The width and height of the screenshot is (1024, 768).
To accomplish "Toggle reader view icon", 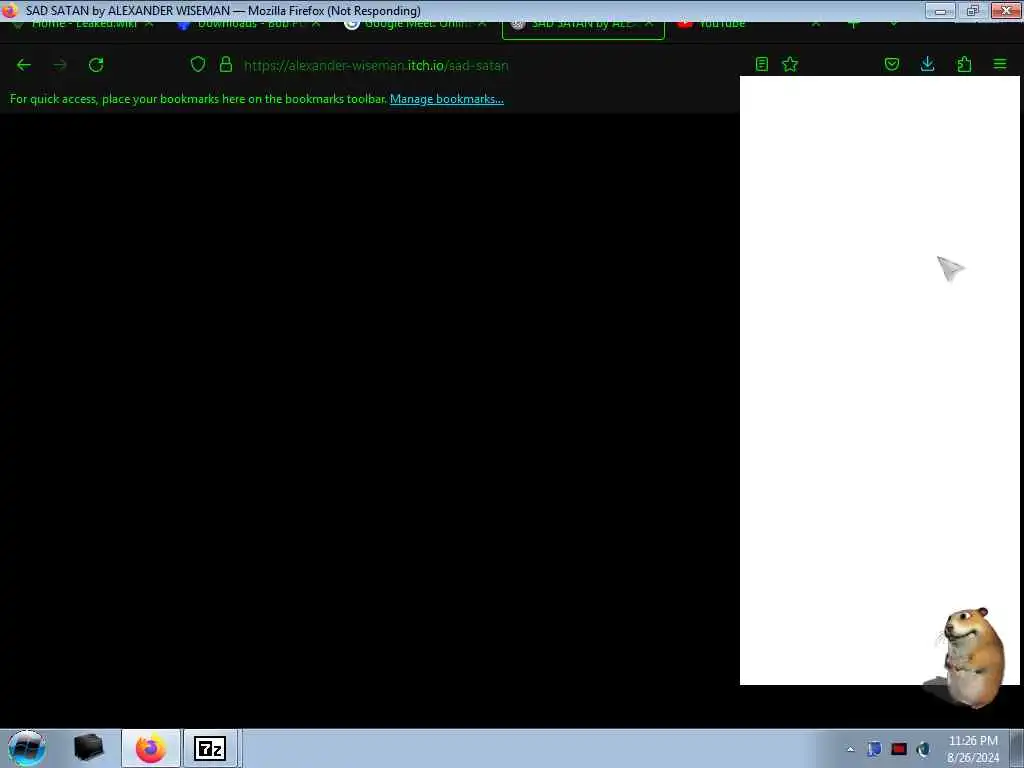I will 761,64.
